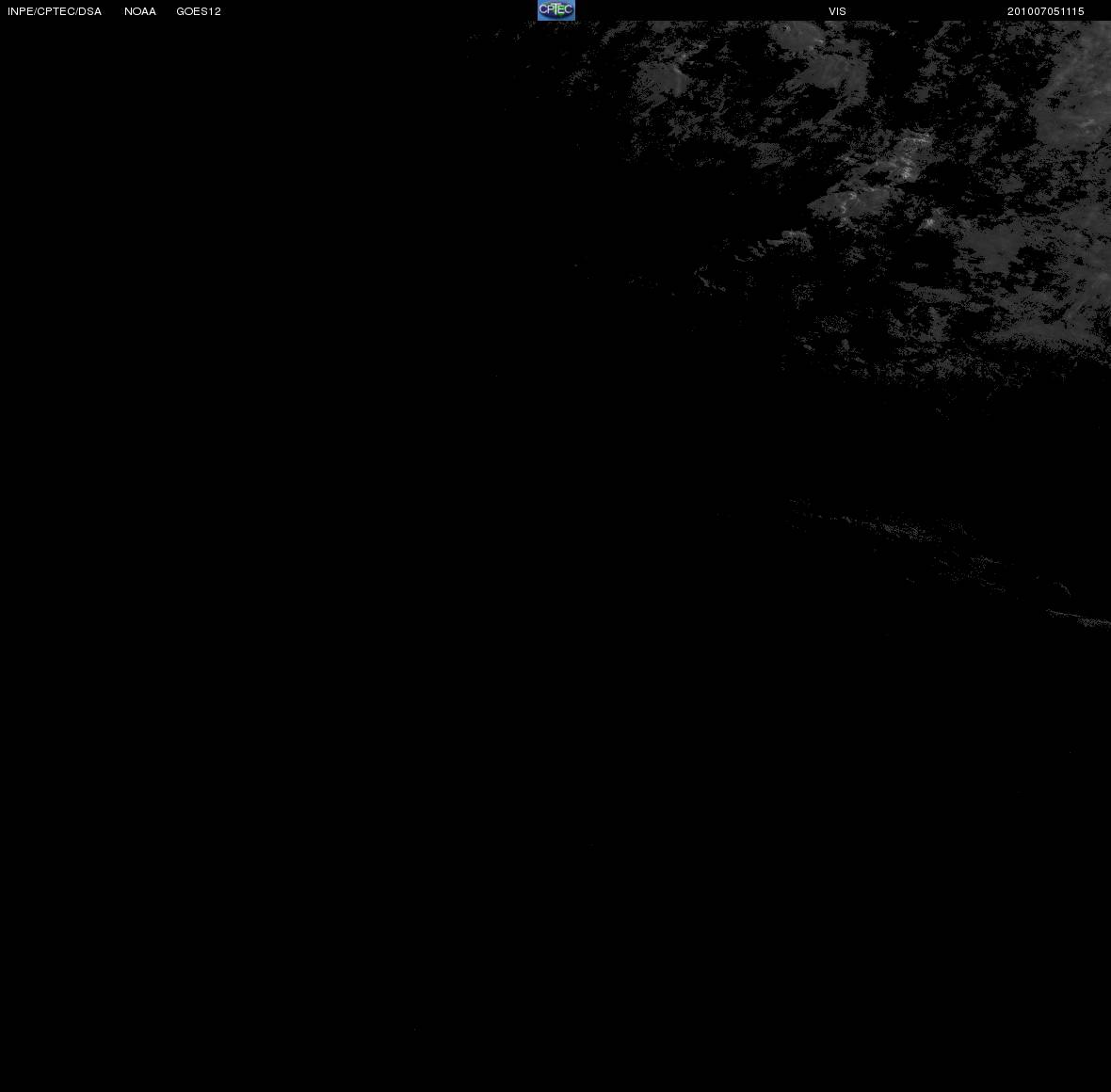Image resolution: width=1111 pixels, height=1092 pixels.
Task: Select the VIS channel label
Action: pos(838,11)
